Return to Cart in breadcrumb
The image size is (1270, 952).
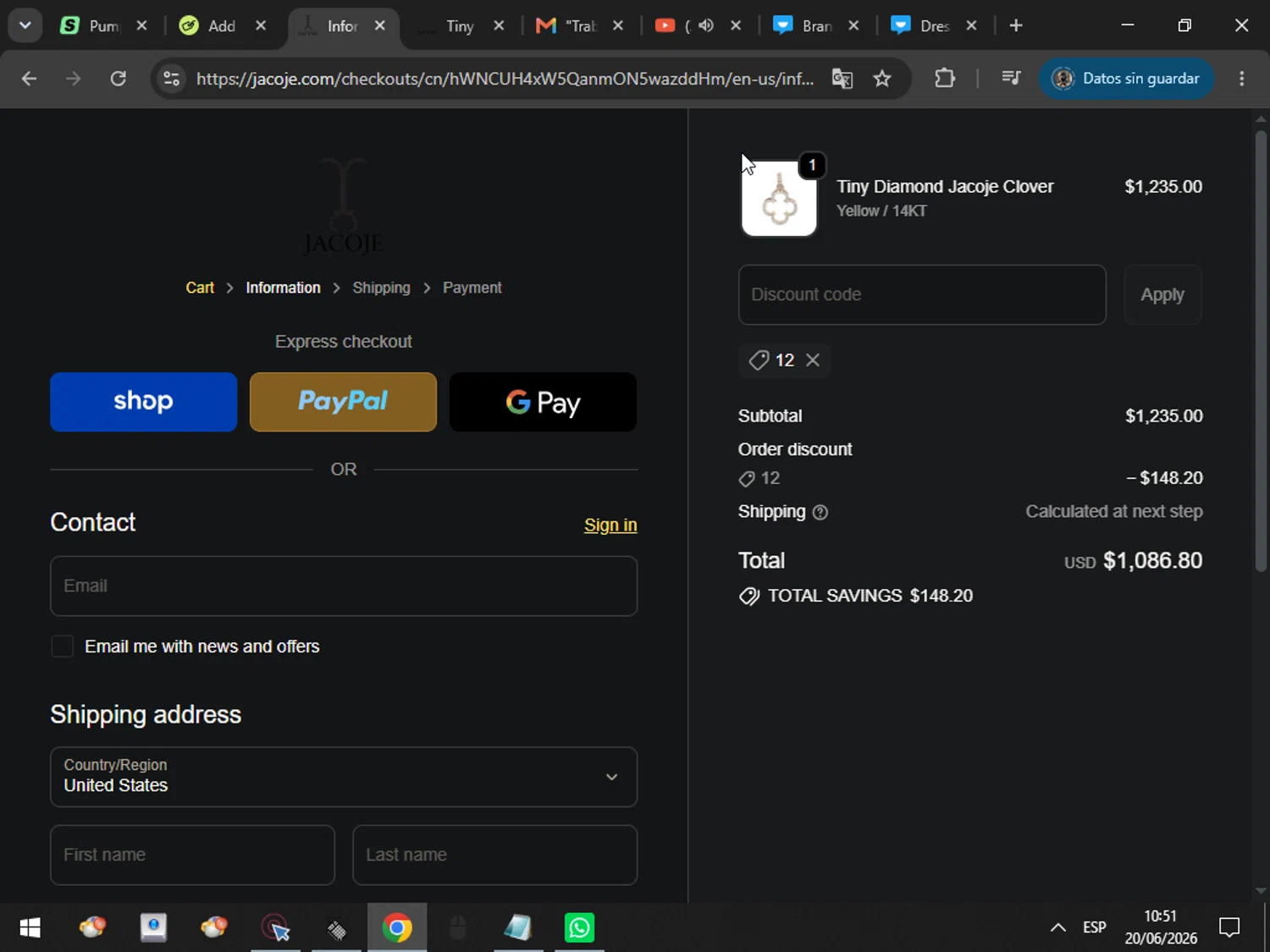200,288
